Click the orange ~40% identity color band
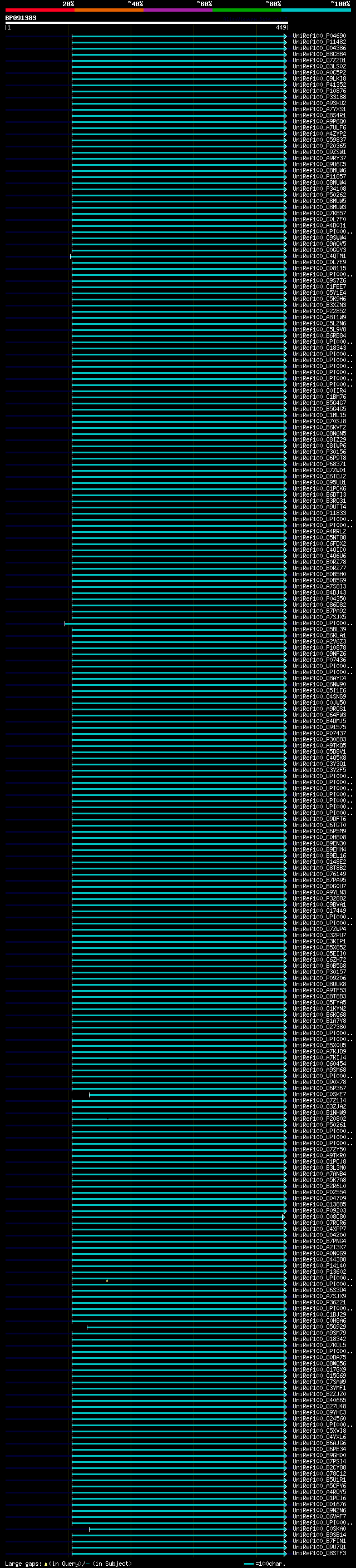The width and height of the screenshot is (356, 1568). click(x=109, y=10)
